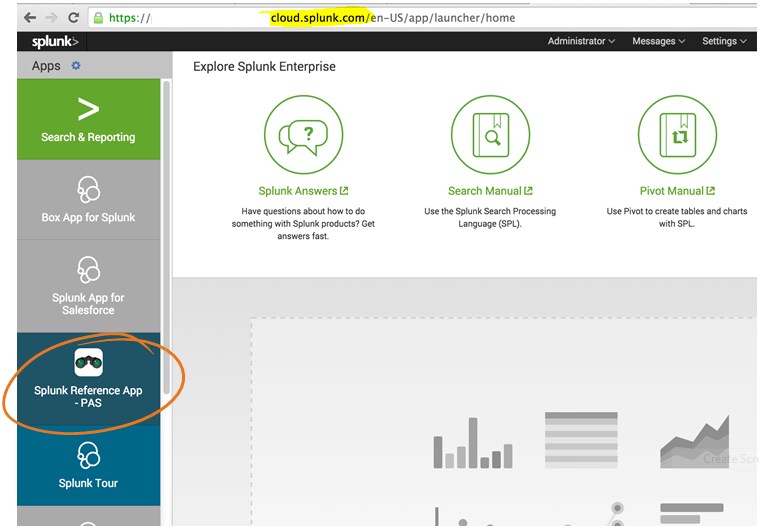The width and height of the screenshot is (759, 529).
Task: Click Splunk App for Salesforce icon
Action: (x=89, y=270)
